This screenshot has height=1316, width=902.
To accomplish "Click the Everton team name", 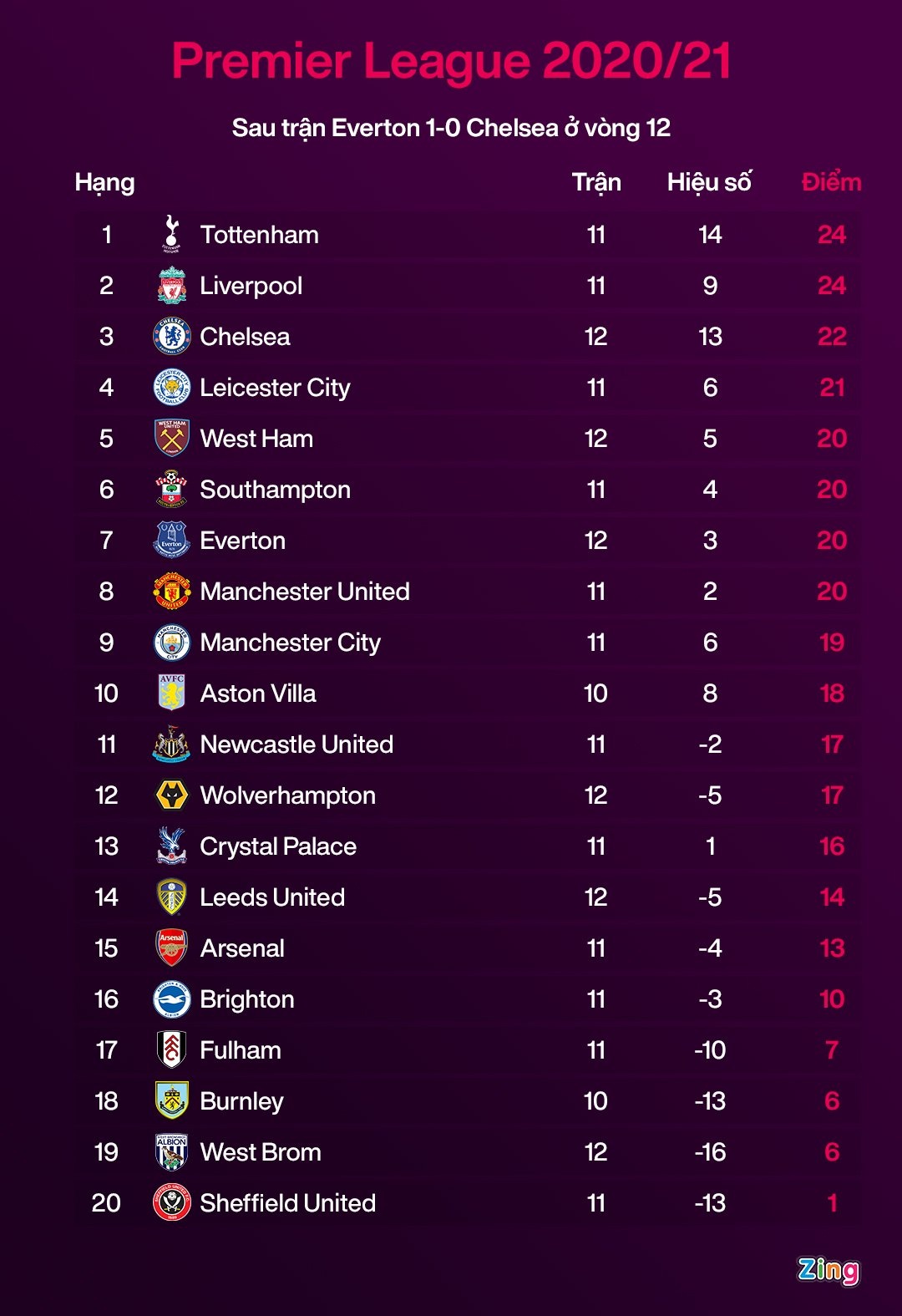I will [x=243, y=541].
